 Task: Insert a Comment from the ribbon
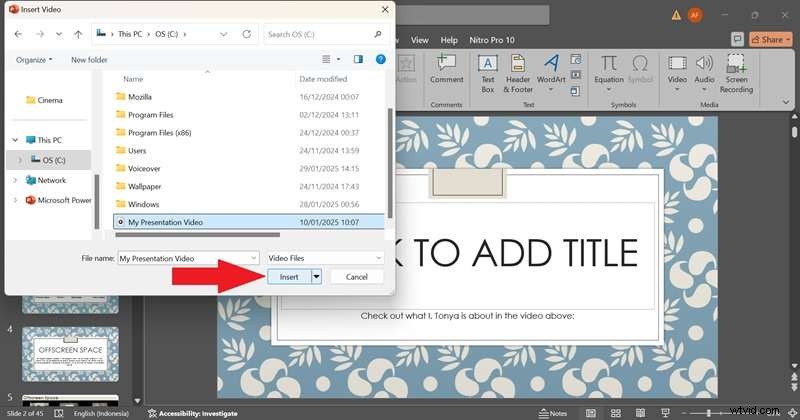pos(446,70)
